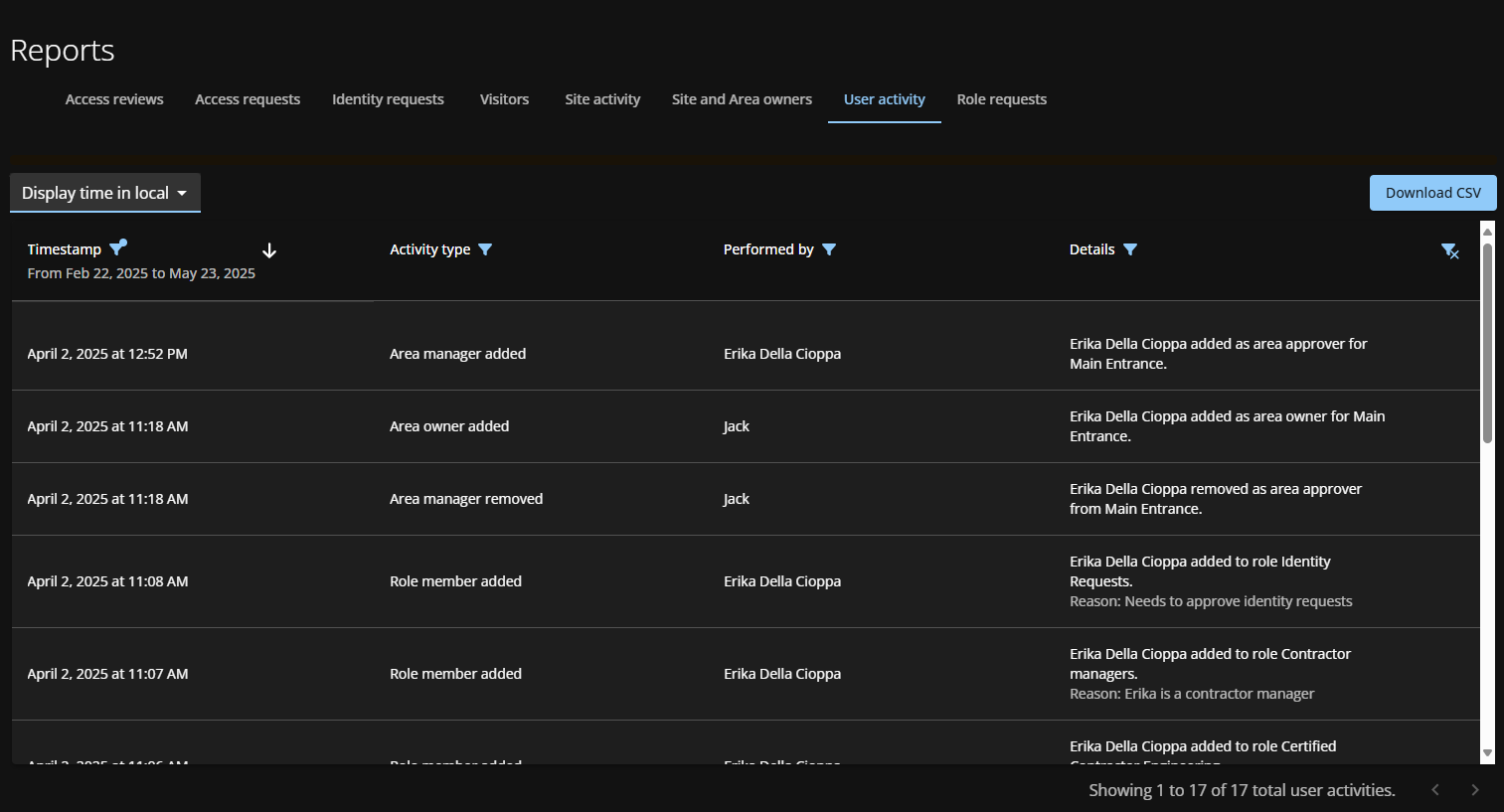Open Site and Area owners tab

[x=742, y=99]
